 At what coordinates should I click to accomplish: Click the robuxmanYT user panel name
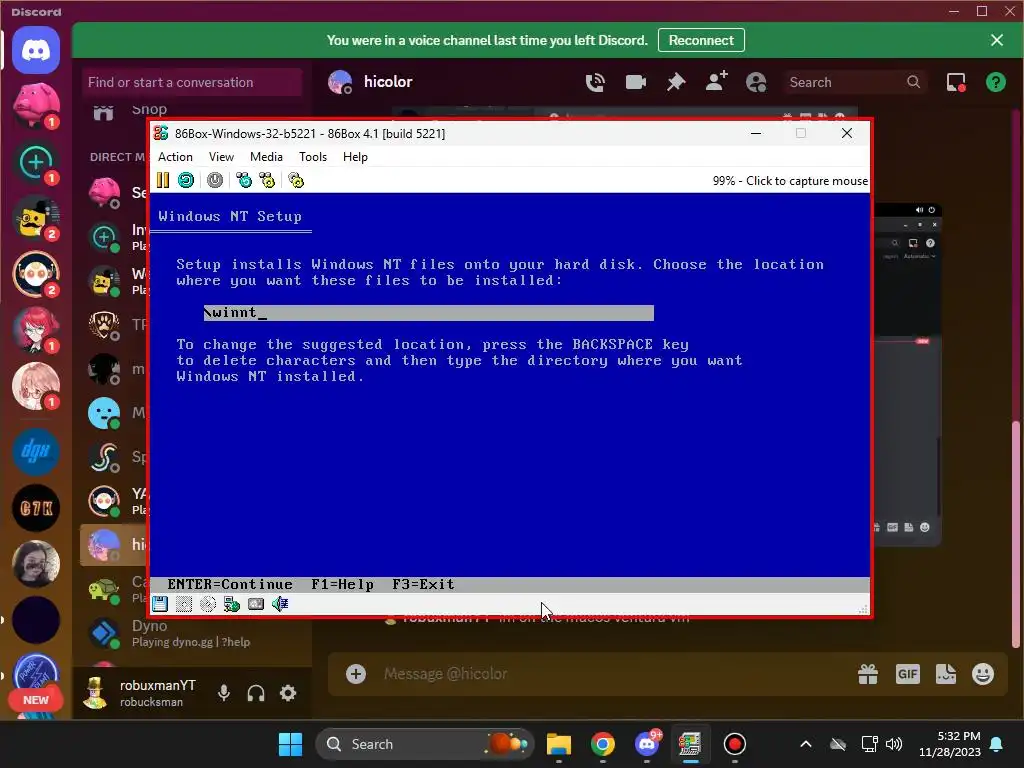tap(157, 686)
